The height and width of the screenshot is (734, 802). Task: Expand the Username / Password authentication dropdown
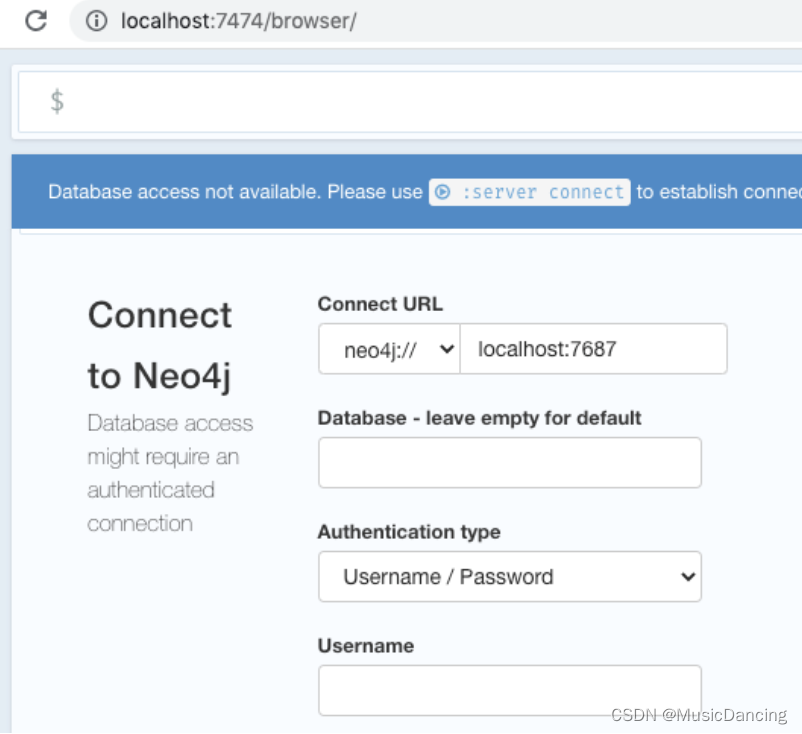point(510,576)
